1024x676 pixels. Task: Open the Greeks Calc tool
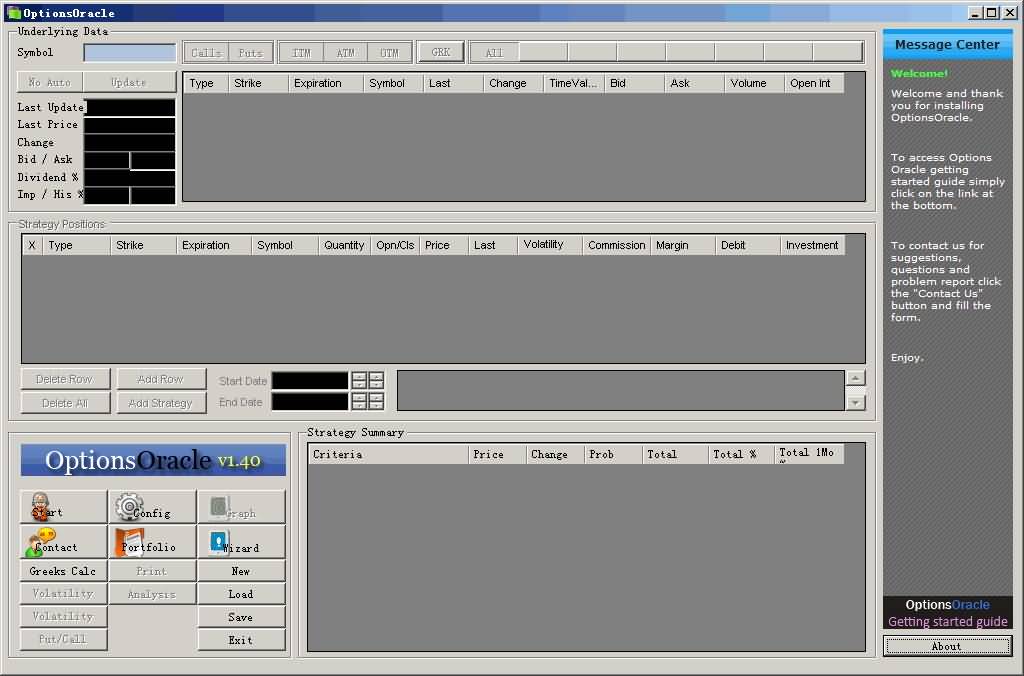(63, 571)
